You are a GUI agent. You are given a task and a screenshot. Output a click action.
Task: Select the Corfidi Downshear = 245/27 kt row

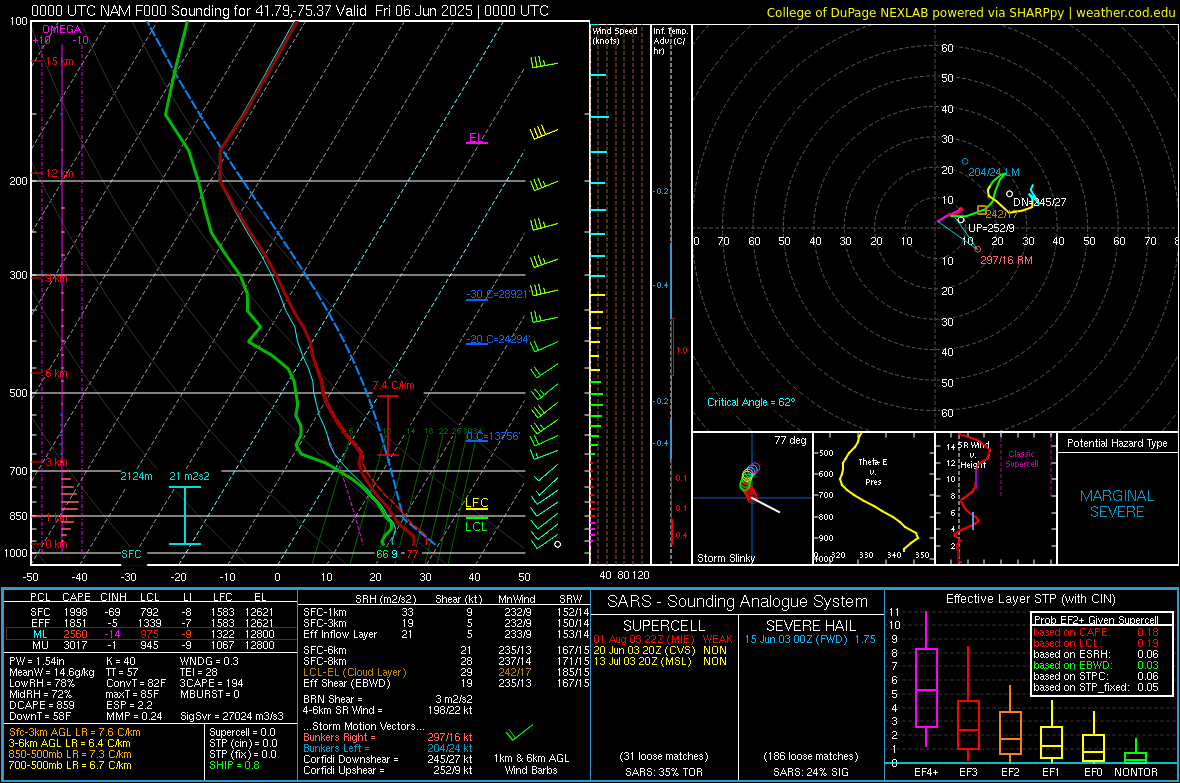click(388, 760)
